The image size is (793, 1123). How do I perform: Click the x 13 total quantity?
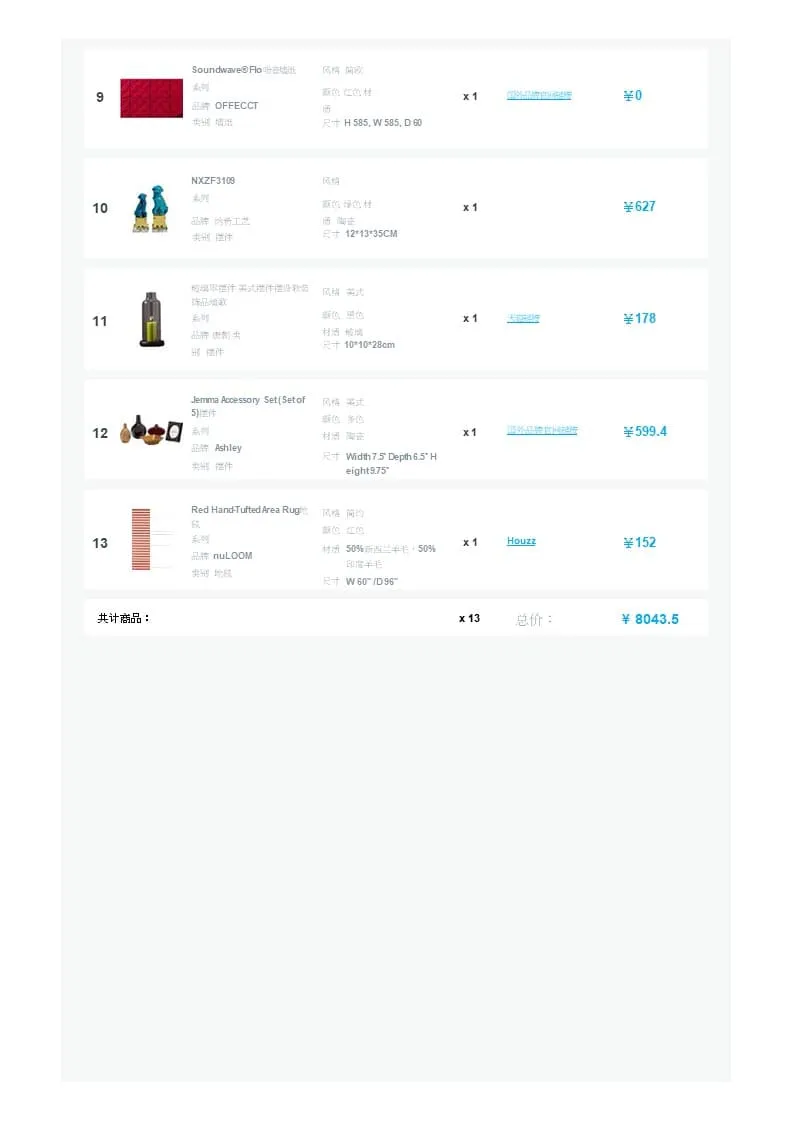click(x=469, y=618)
